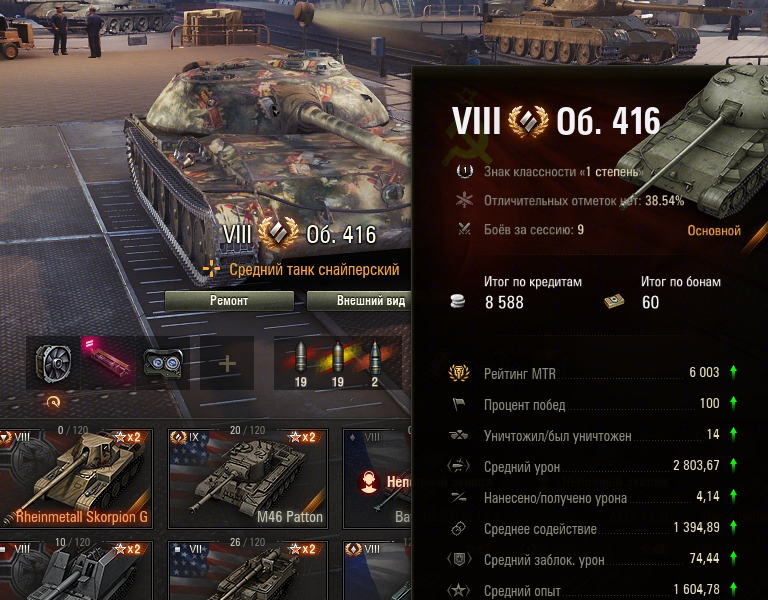This screenshot has height=600, width=768.
Task: Click the orange equipment setup switch icon
Action: click(53, 403)
